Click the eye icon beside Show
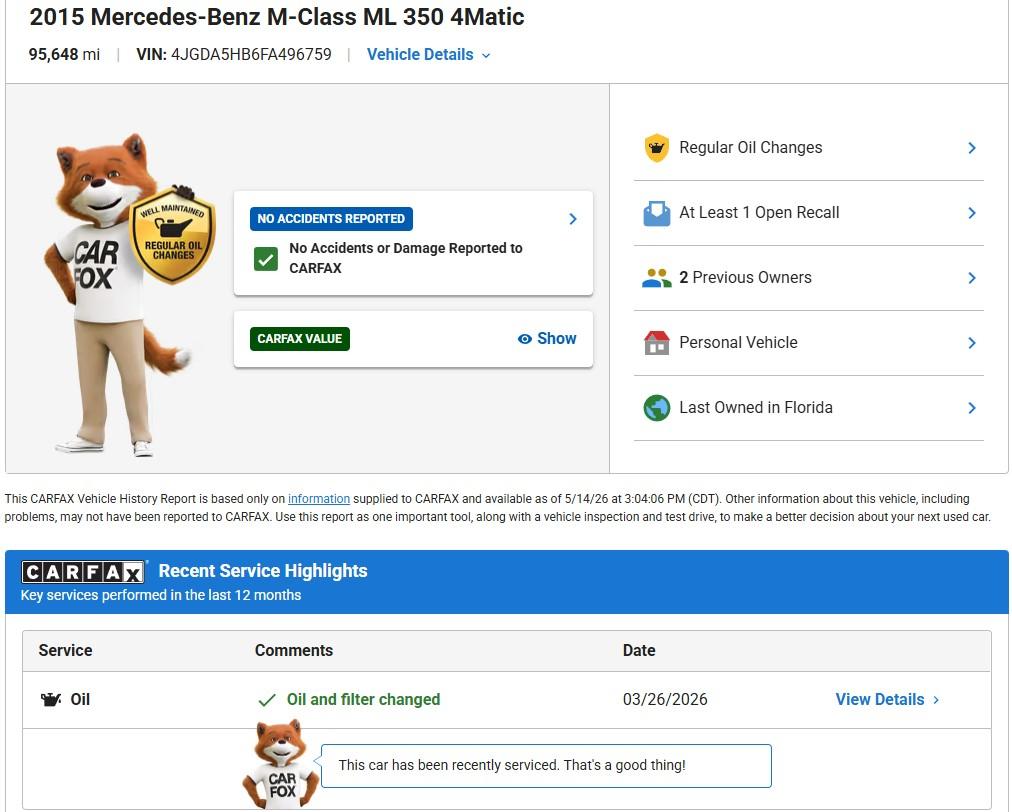The image size is (1012, 812). coord(525,339)
